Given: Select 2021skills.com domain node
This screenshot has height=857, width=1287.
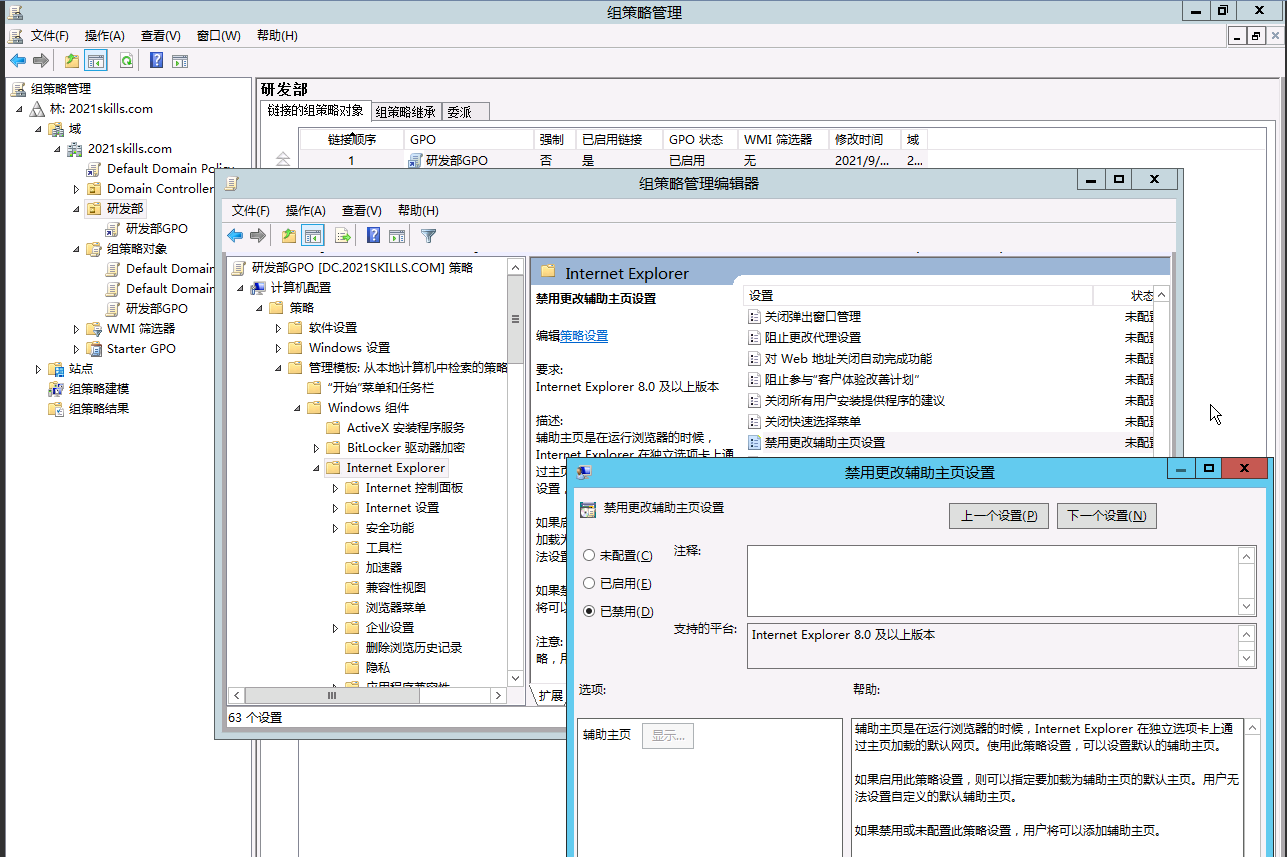Looking at the screenshot, I should (129, 149).
